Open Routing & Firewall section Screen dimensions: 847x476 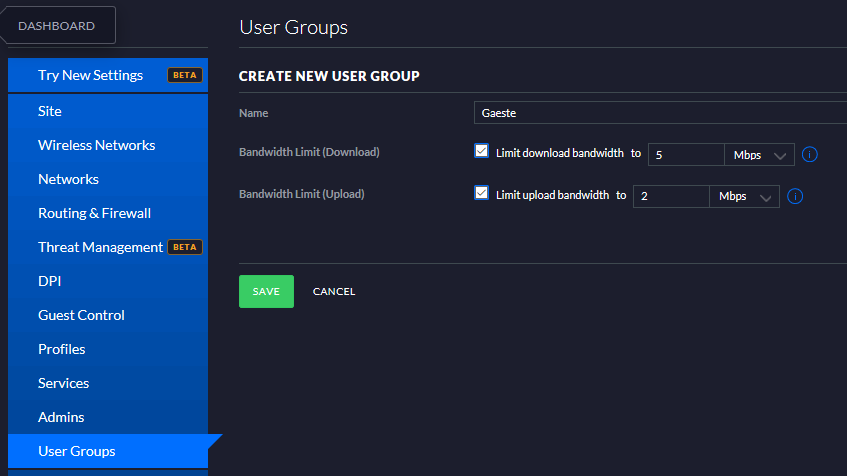108,213
